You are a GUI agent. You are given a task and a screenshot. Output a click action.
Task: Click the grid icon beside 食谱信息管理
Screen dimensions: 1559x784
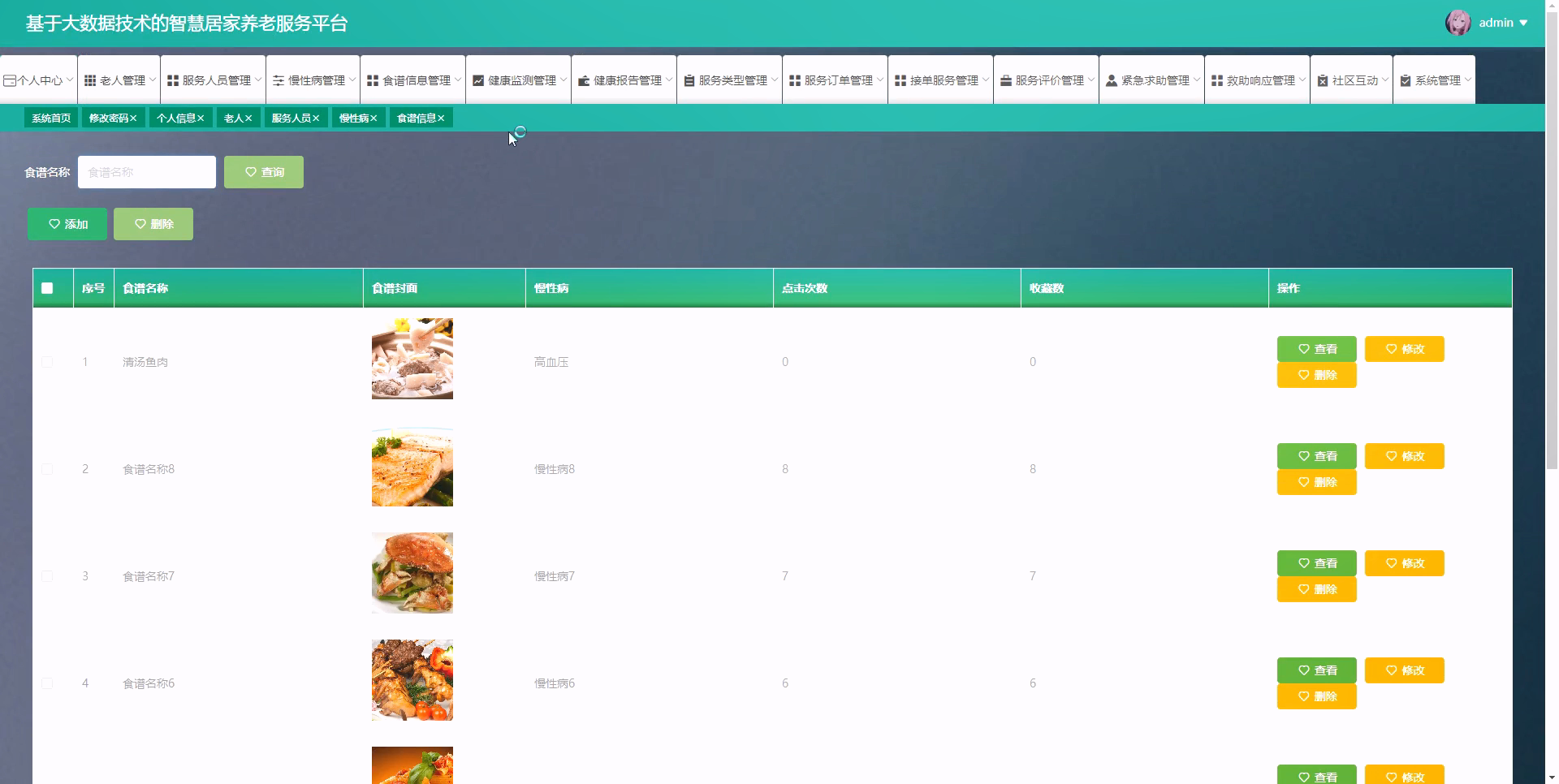(x=373, y=80)
